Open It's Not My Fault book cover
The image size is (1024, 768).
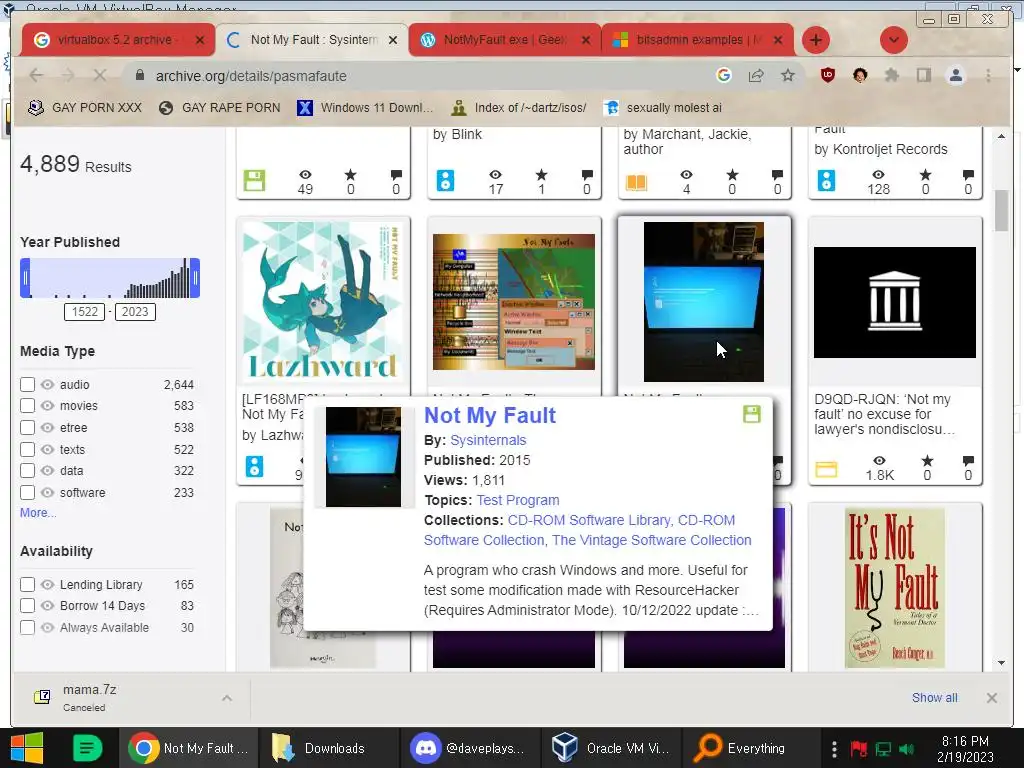click(895, 588)
